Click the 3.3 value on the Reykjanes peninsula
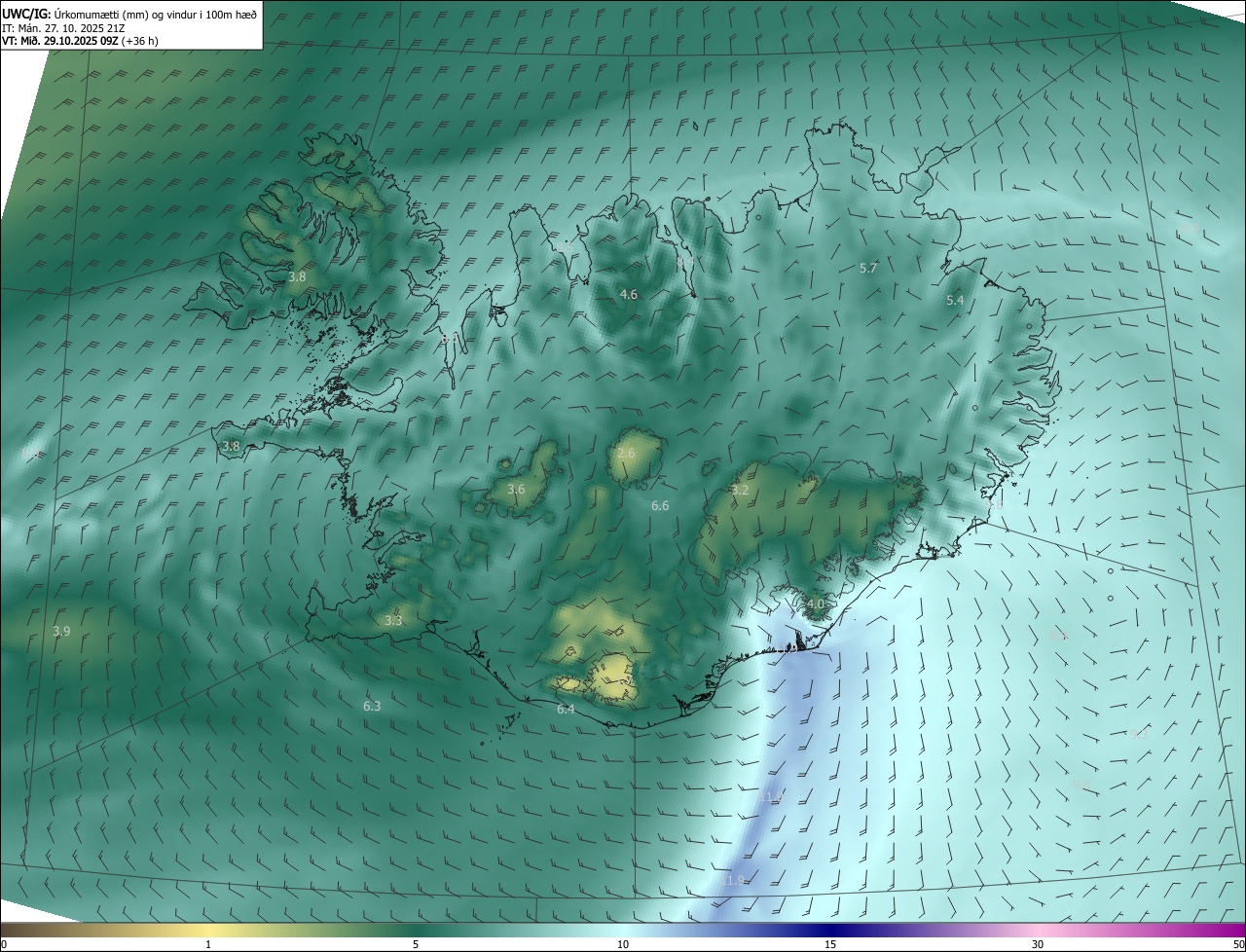The height and width of the screenshot is (952, 1246). 393,621
